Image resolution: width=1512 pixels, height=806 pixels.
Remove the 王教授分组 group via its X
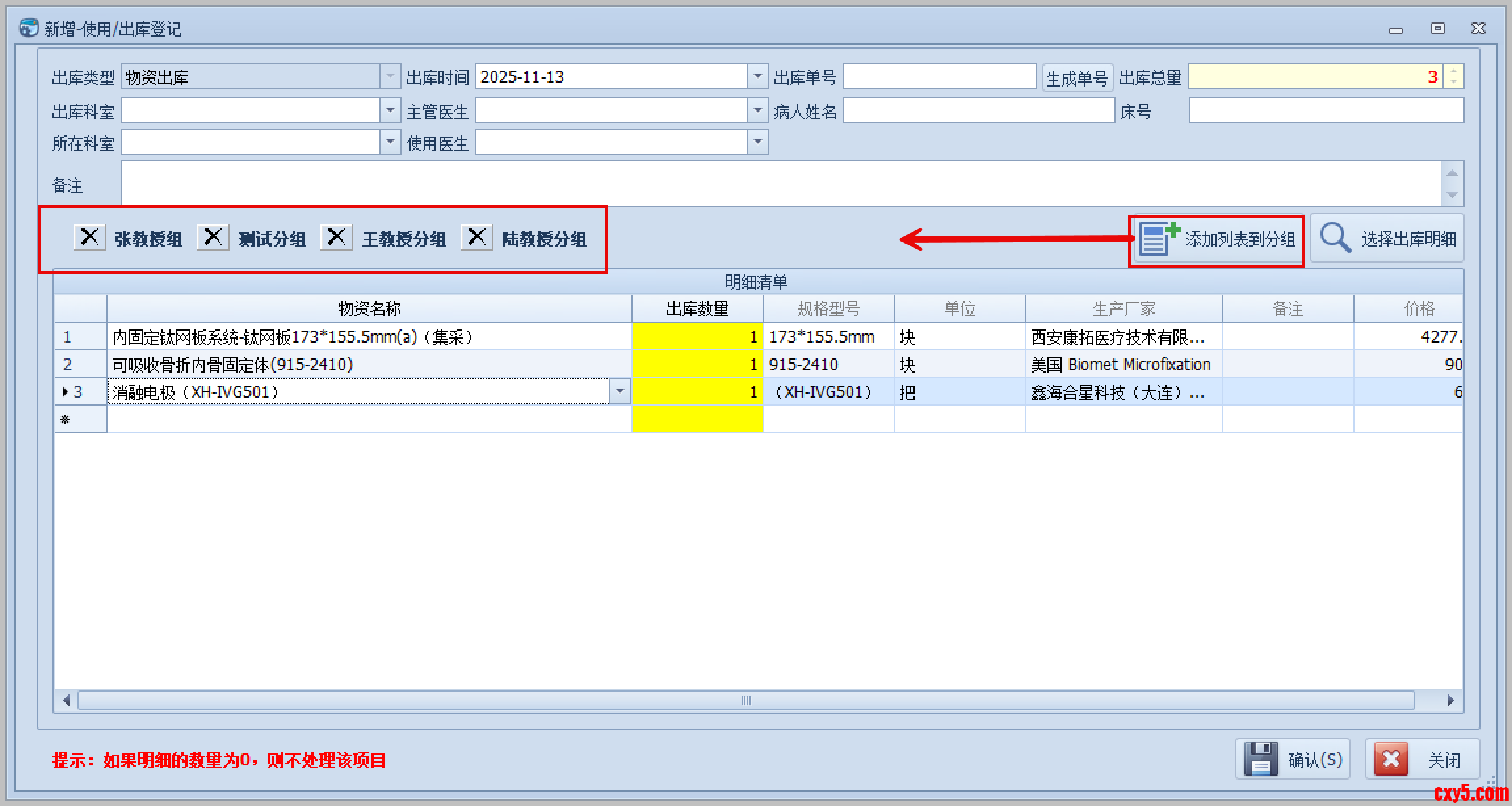coord(336,237)
